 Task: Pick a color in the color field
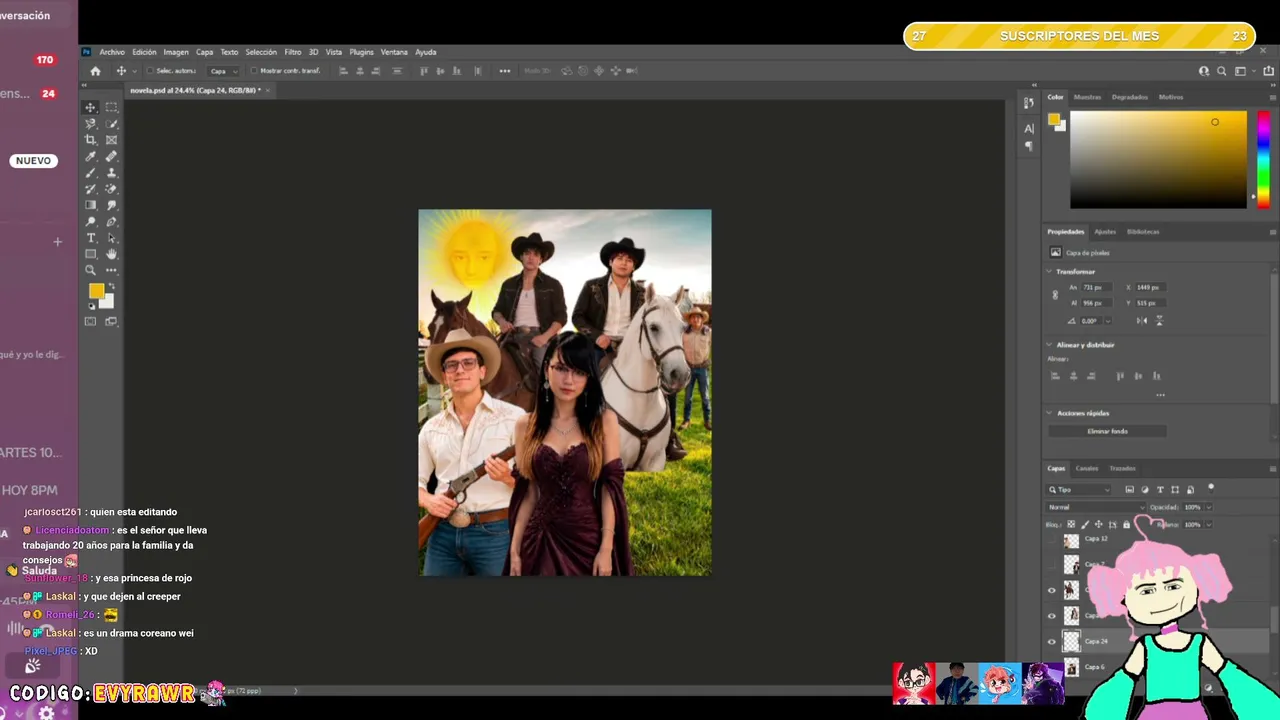(x=1158, y=159)
